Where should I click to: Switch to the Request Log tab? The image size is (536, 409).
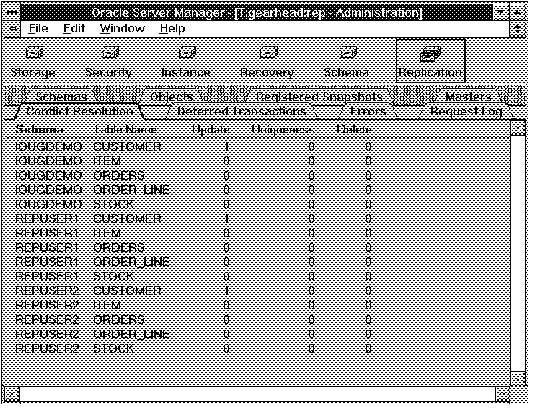tap(466, 111)
